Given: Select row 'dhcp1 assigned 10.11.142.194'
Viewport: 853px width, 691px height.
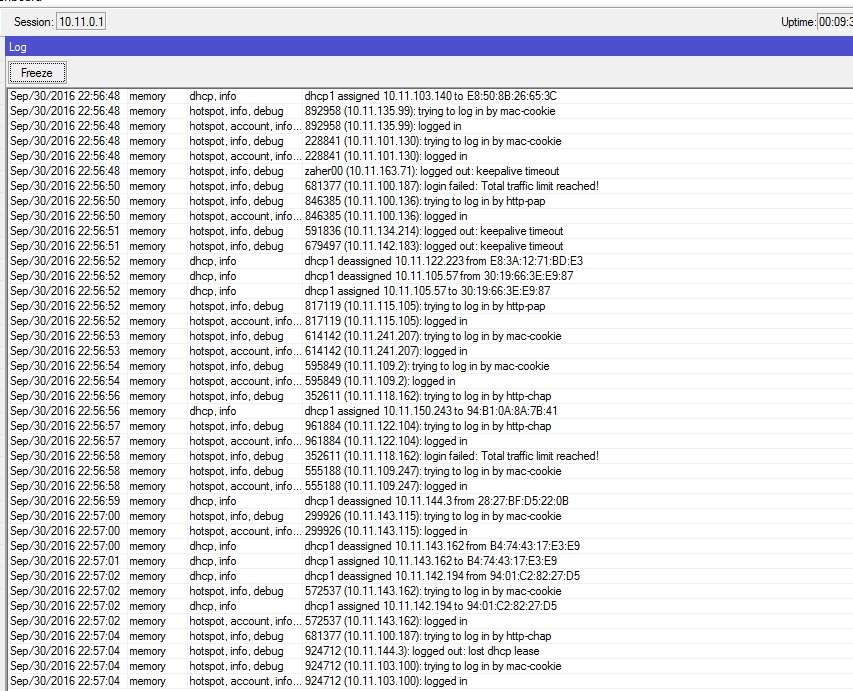Looking at the screenshot, I should [430, 606].
